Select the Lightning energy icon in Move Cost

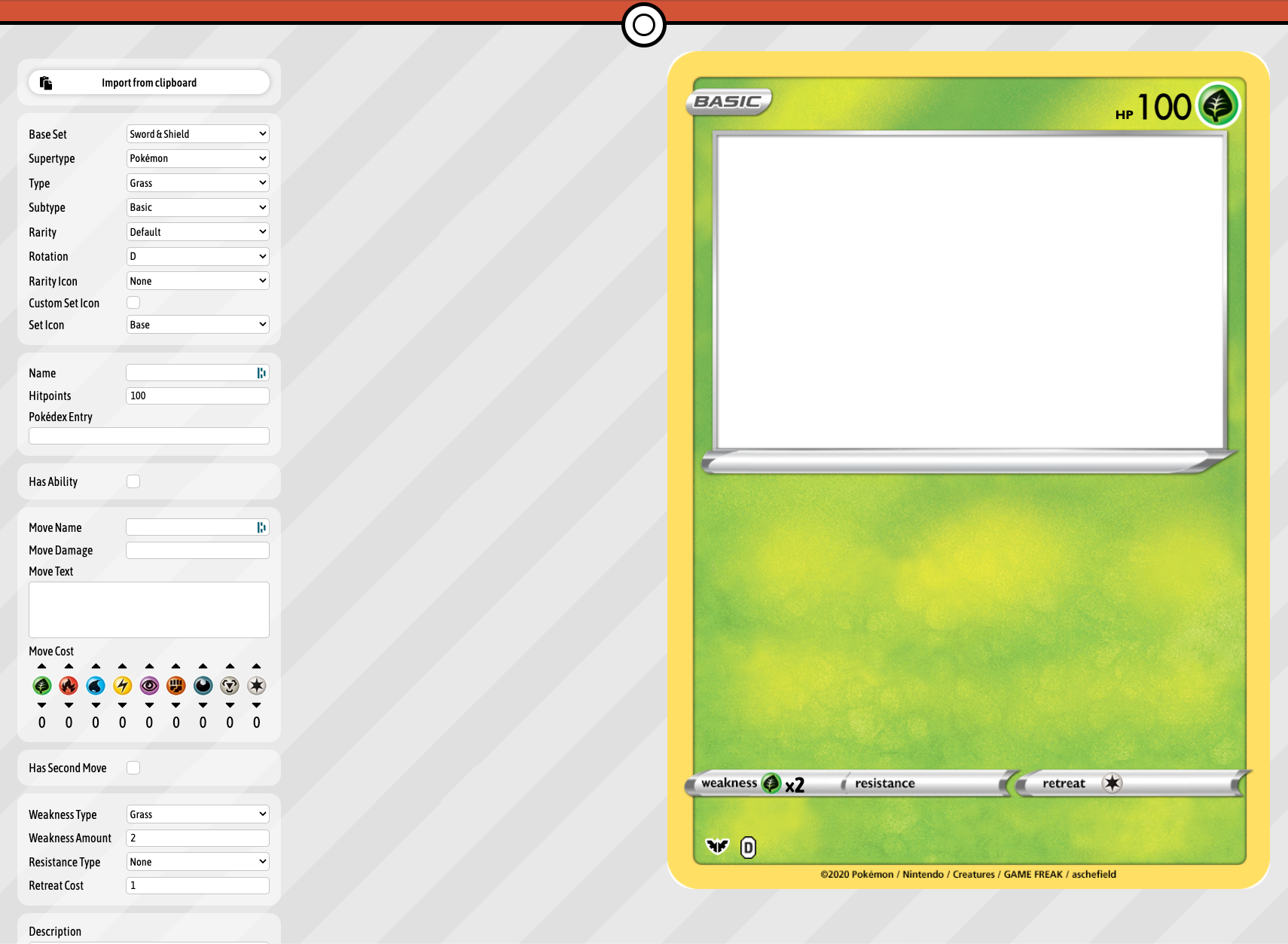123,686
